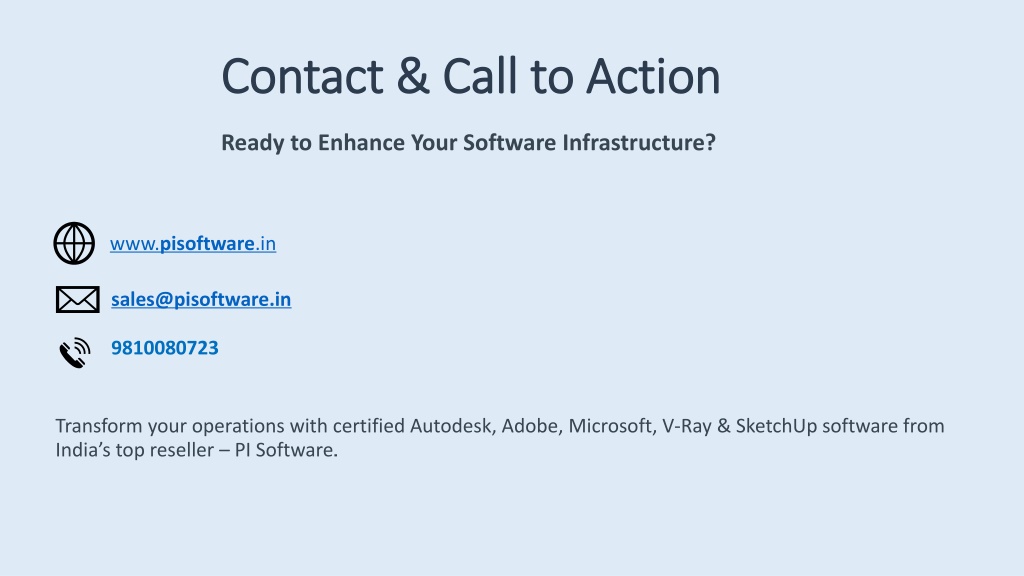Screen dimensions: 1024x576
Task: Click the envelope email icon
Action: pos(78,299)
